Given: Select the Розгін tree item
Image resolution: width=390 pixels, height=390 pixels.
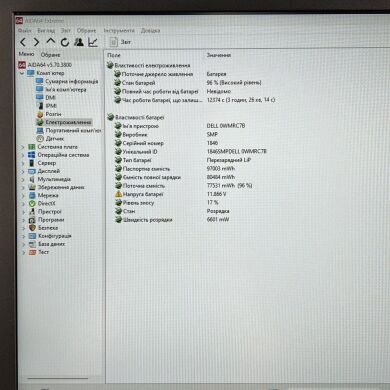Looking at the screenshot, I should tap(49, 114).
